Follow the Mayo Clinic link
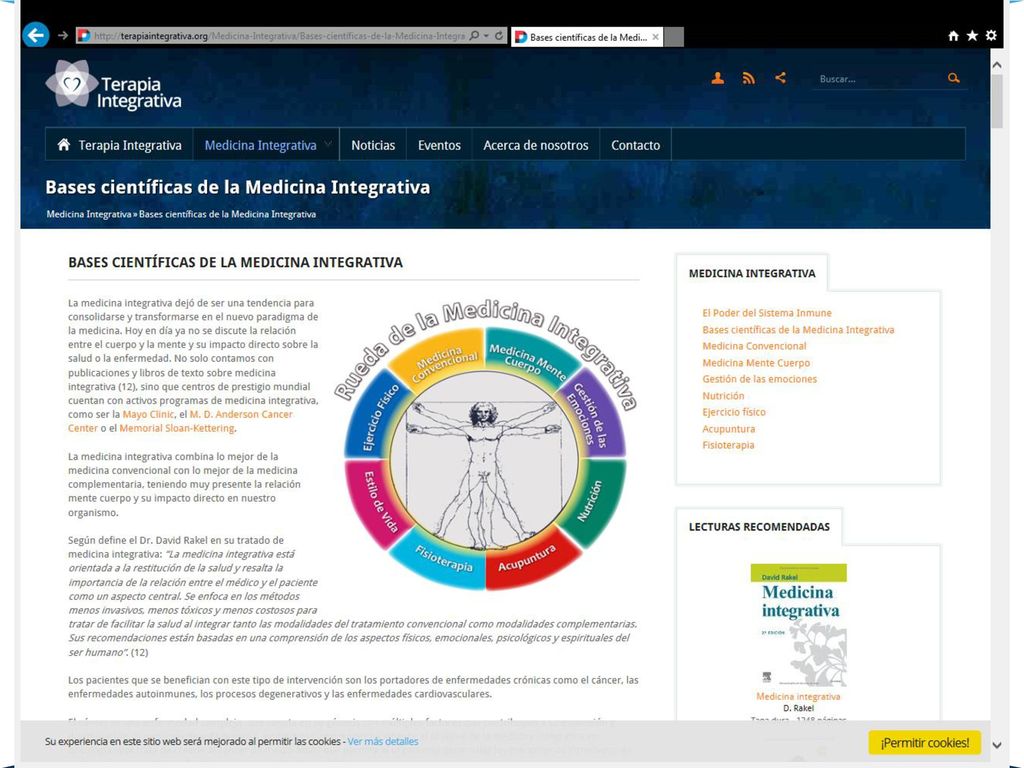The width and height of the screenshot is (1024, 768). tap(148, 414)
